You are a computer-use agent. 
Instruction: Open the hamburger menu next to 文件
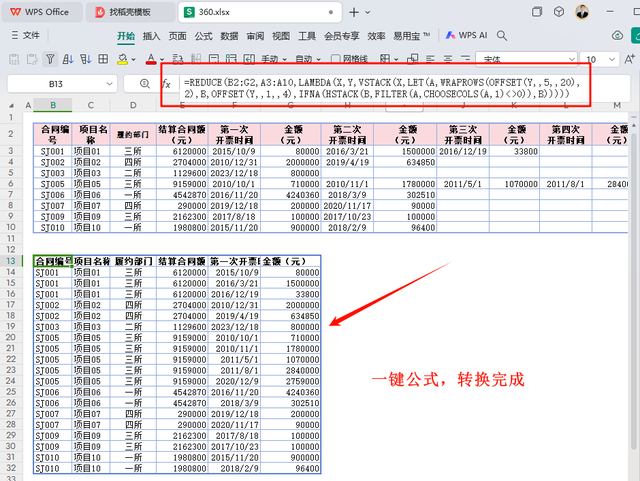click(15, 36)
